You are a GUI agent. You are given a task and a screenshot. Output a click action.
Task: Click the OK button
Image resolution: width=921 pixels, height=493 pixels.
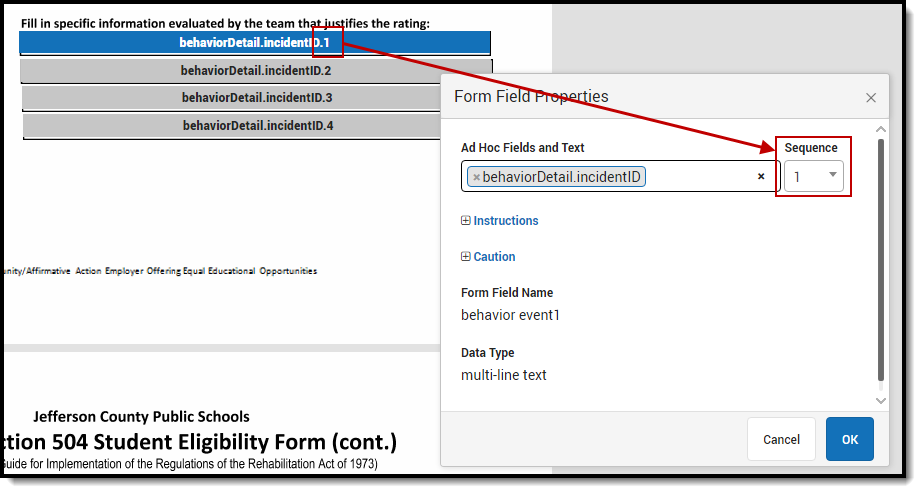[849, 439]
